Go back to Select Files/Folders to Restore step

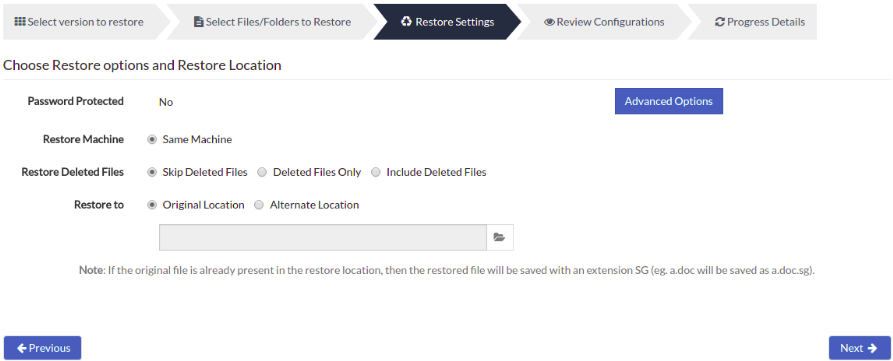(x=272, y=22)
